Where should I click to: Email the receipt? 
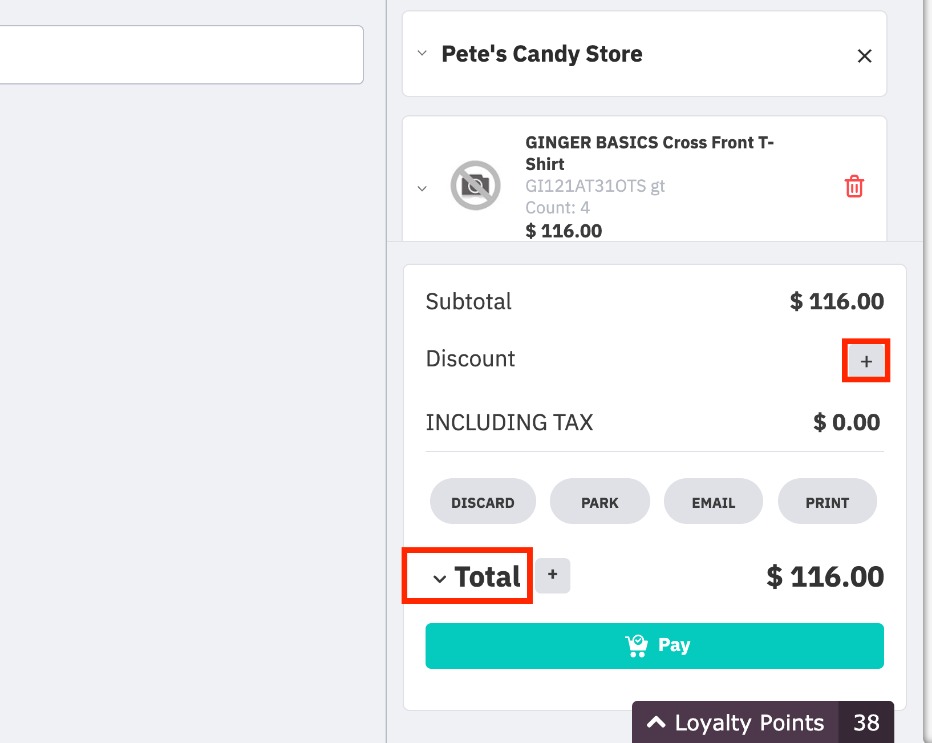click(713, 502)
